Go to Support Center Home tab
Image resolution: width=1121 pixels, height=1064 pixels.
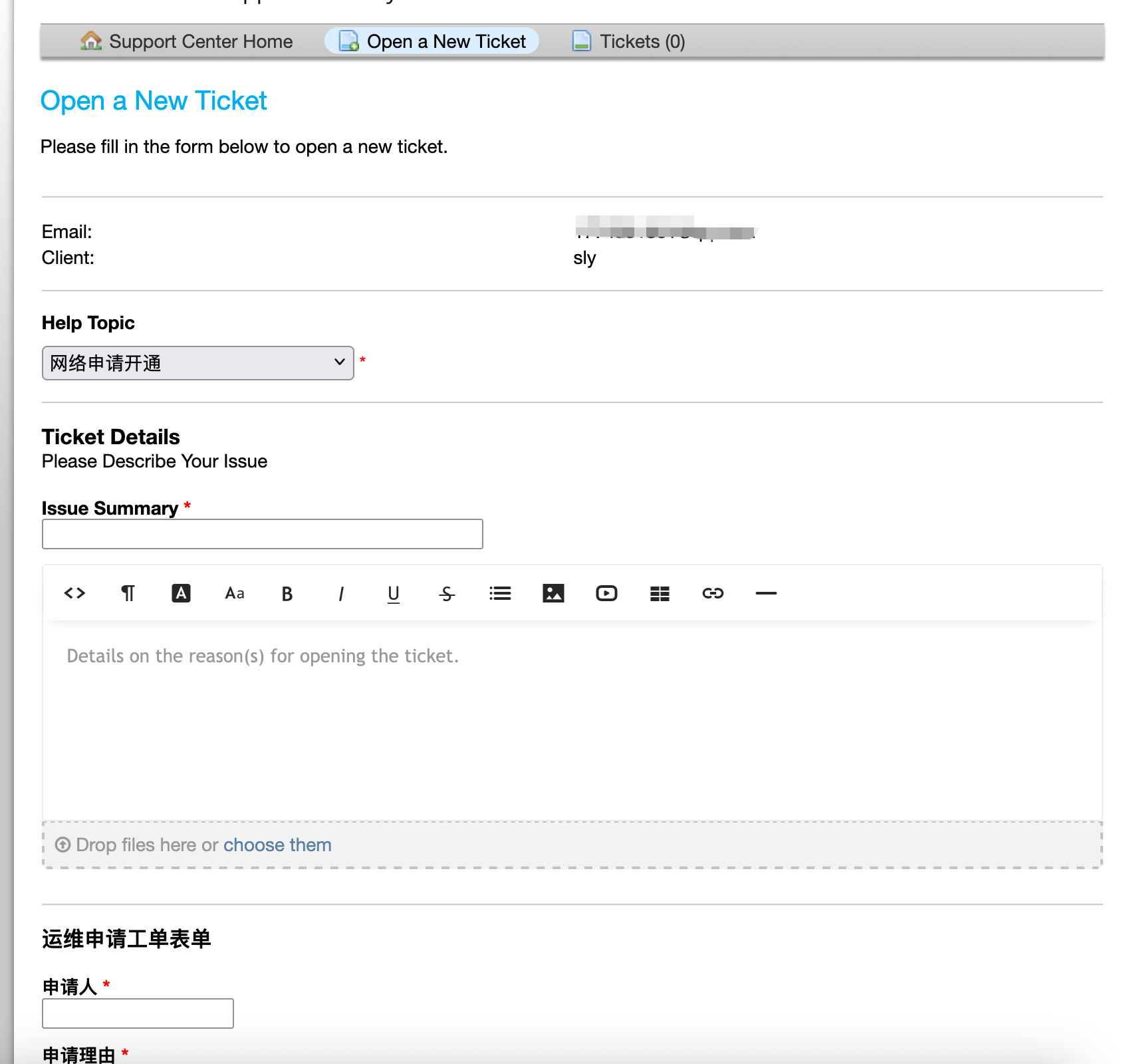(187, 42)
